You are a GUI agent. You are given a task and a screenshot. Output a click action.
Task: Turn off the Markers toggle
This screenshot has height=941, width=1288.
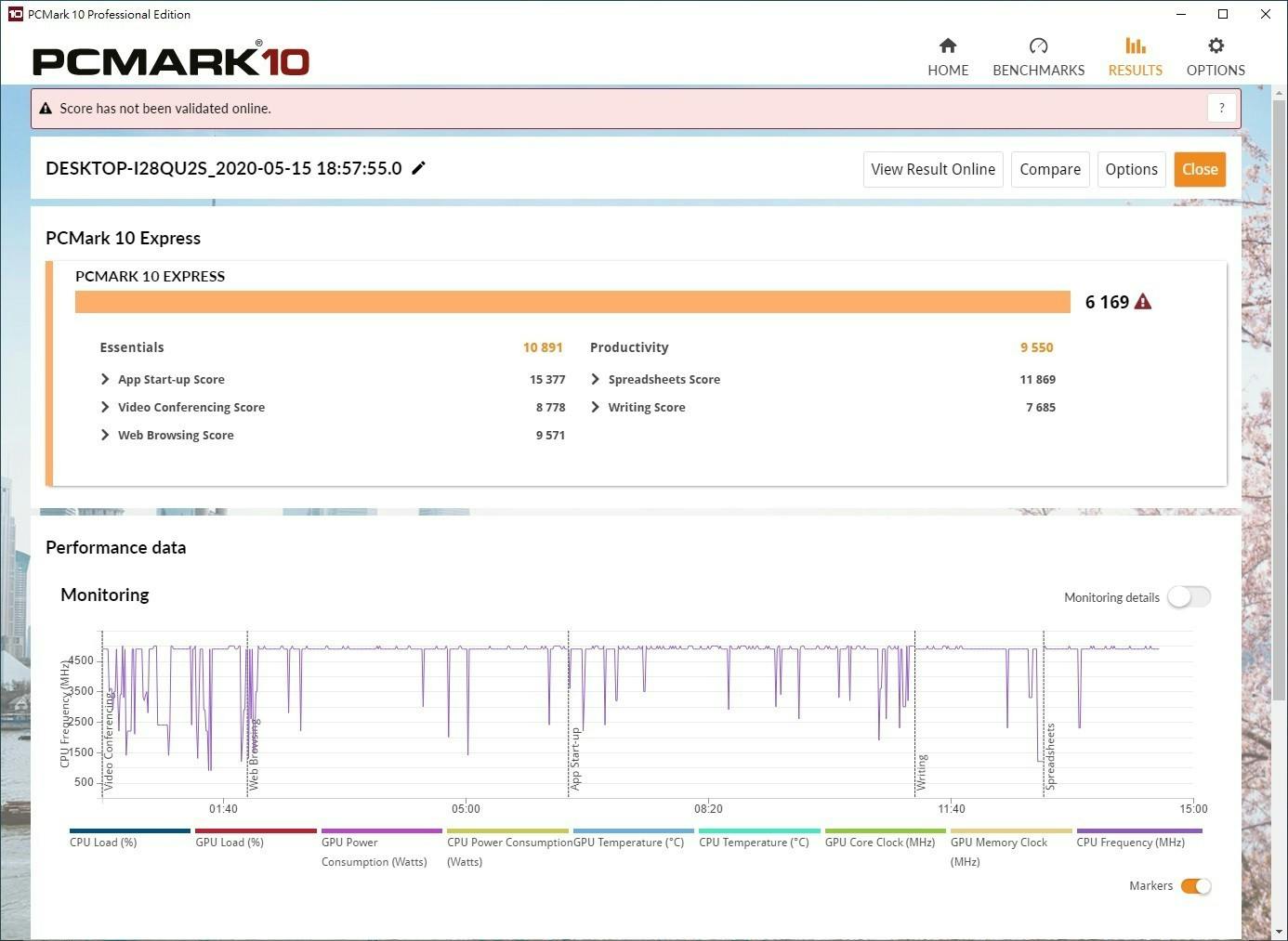1195,886
